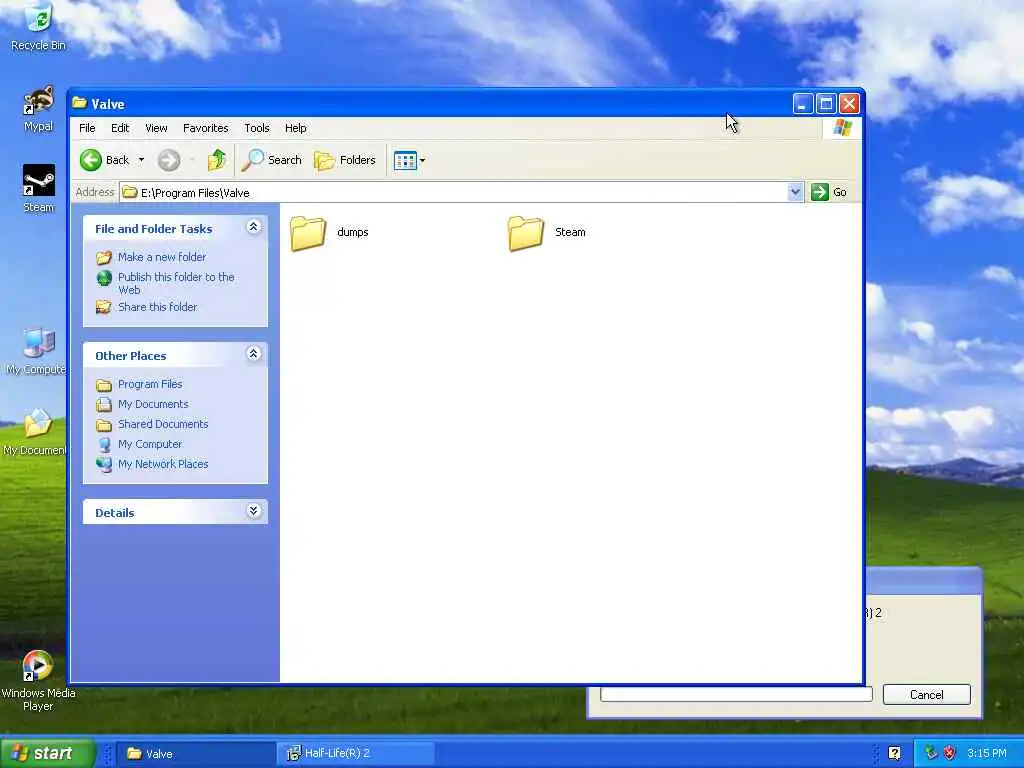Minimize the Valve window
Screen dimensions: 1024x768
coord(803,103)
